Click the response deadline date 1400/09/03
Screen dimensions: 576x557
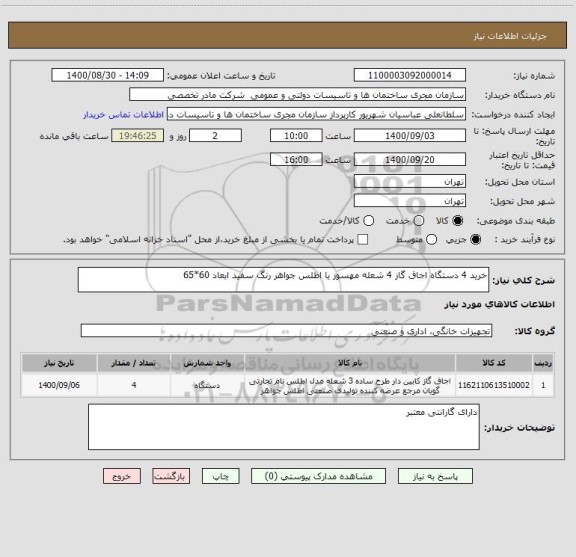tap(410, 136)
